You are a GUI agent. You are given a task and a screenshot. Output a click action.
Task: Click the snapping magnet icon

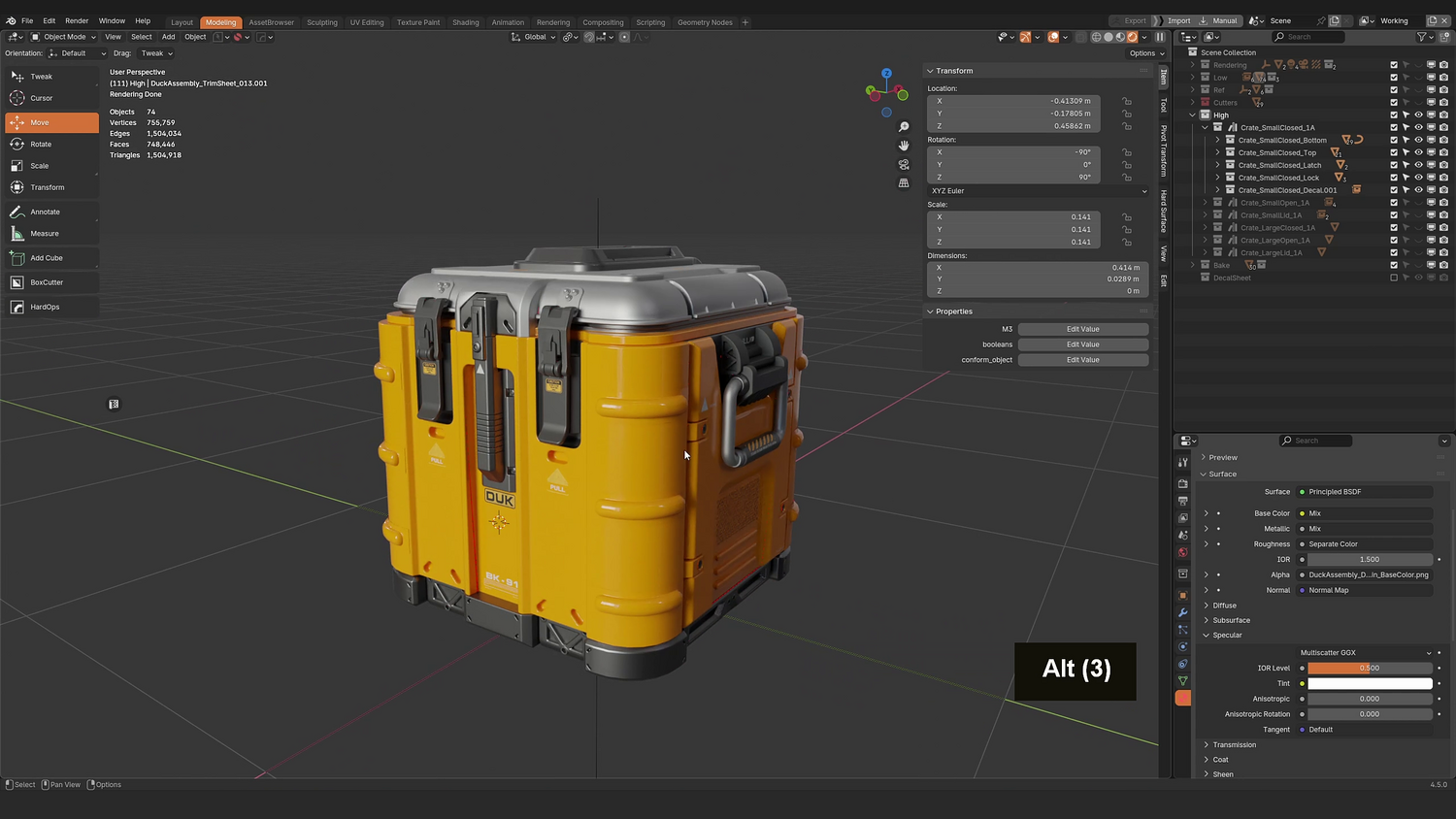pyautogui.click(x=589, y=37)
